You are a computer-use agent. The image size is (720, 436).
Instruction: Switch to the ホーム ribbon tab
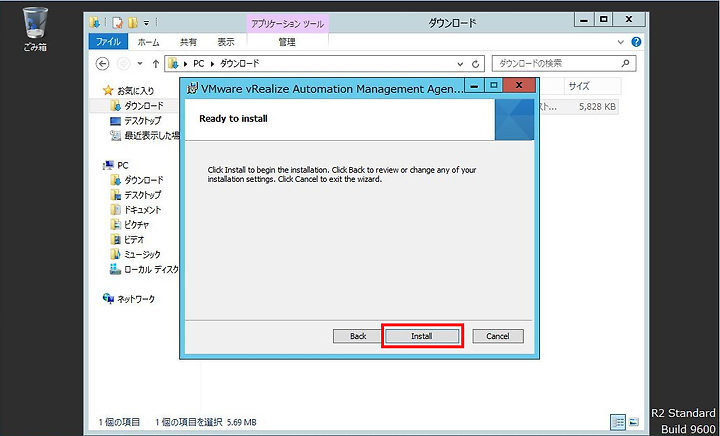click(149, 42)
